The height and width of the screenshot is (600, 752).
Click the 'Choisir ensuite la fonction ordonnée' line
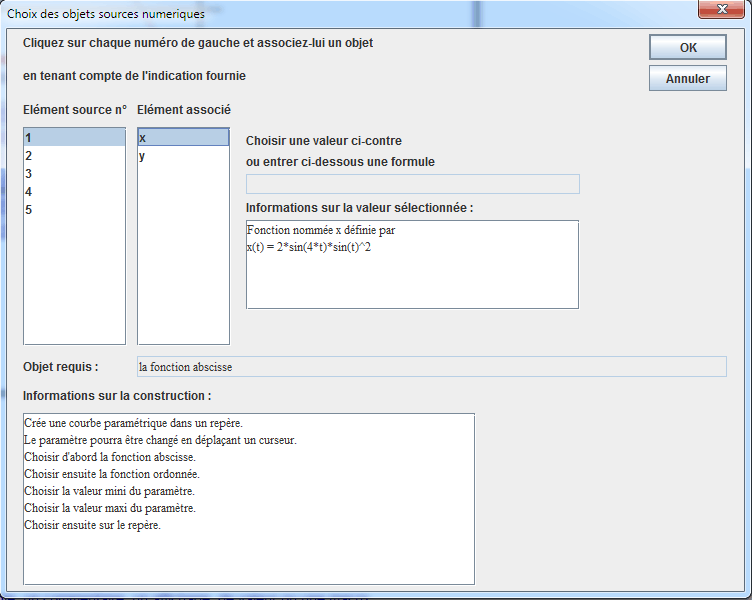pos(112,474)
